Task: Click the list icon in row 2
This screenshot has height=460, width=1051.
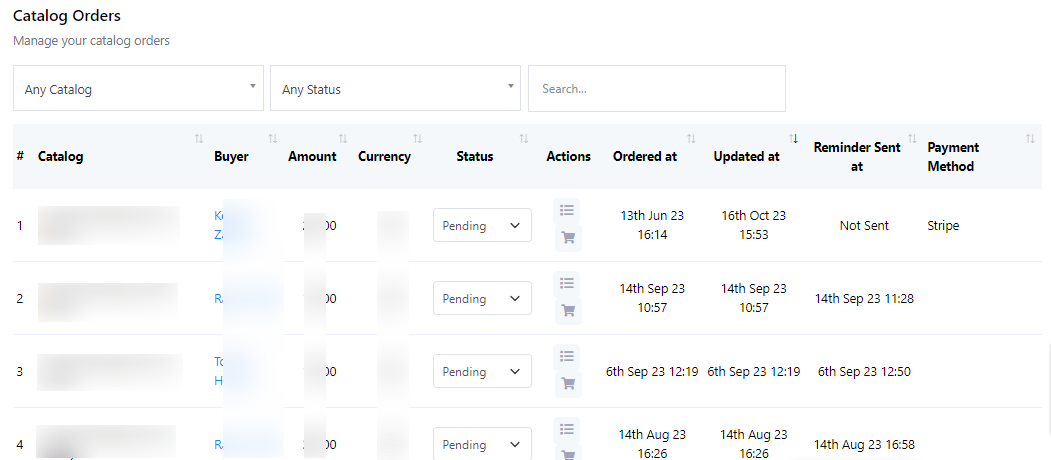Action: [567, 283]
